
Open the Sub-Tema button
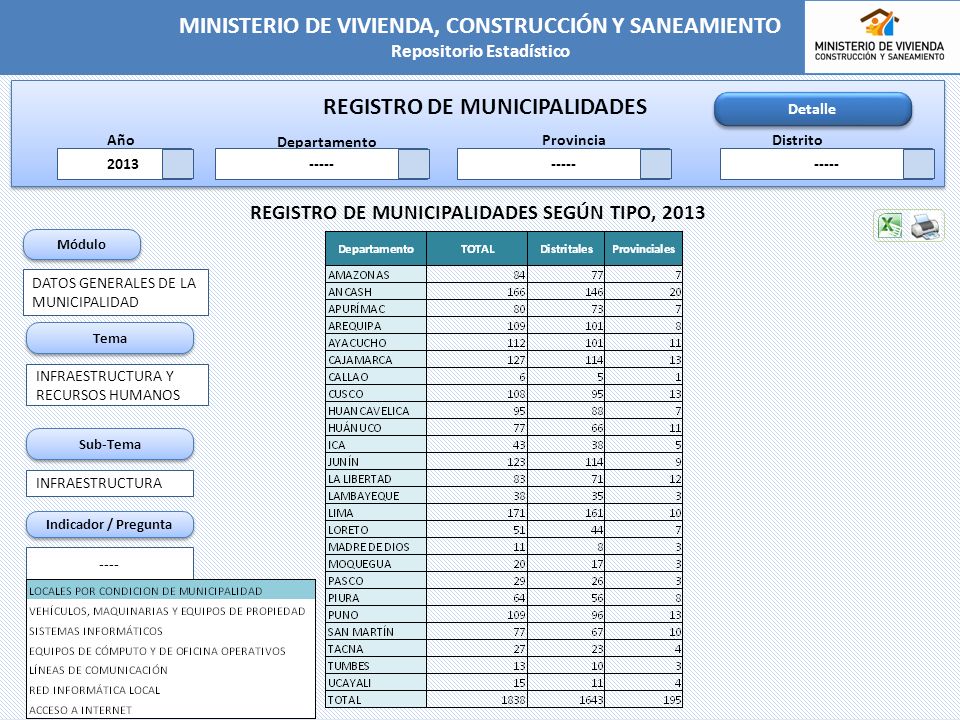click(110, 444)
